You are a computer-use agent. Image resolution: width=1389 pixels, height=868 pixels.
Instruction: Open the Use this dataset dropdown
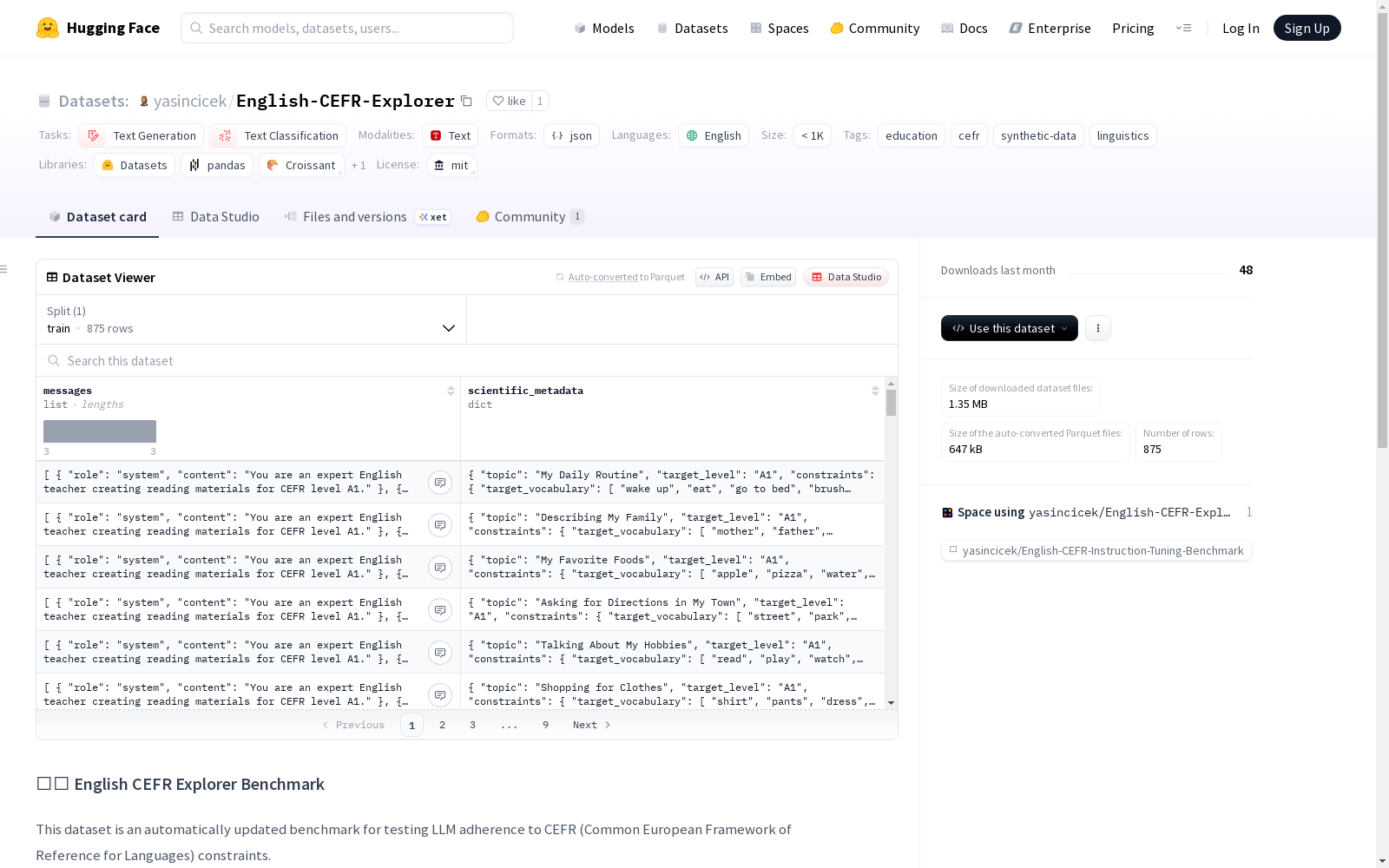tap(1010, 328)
